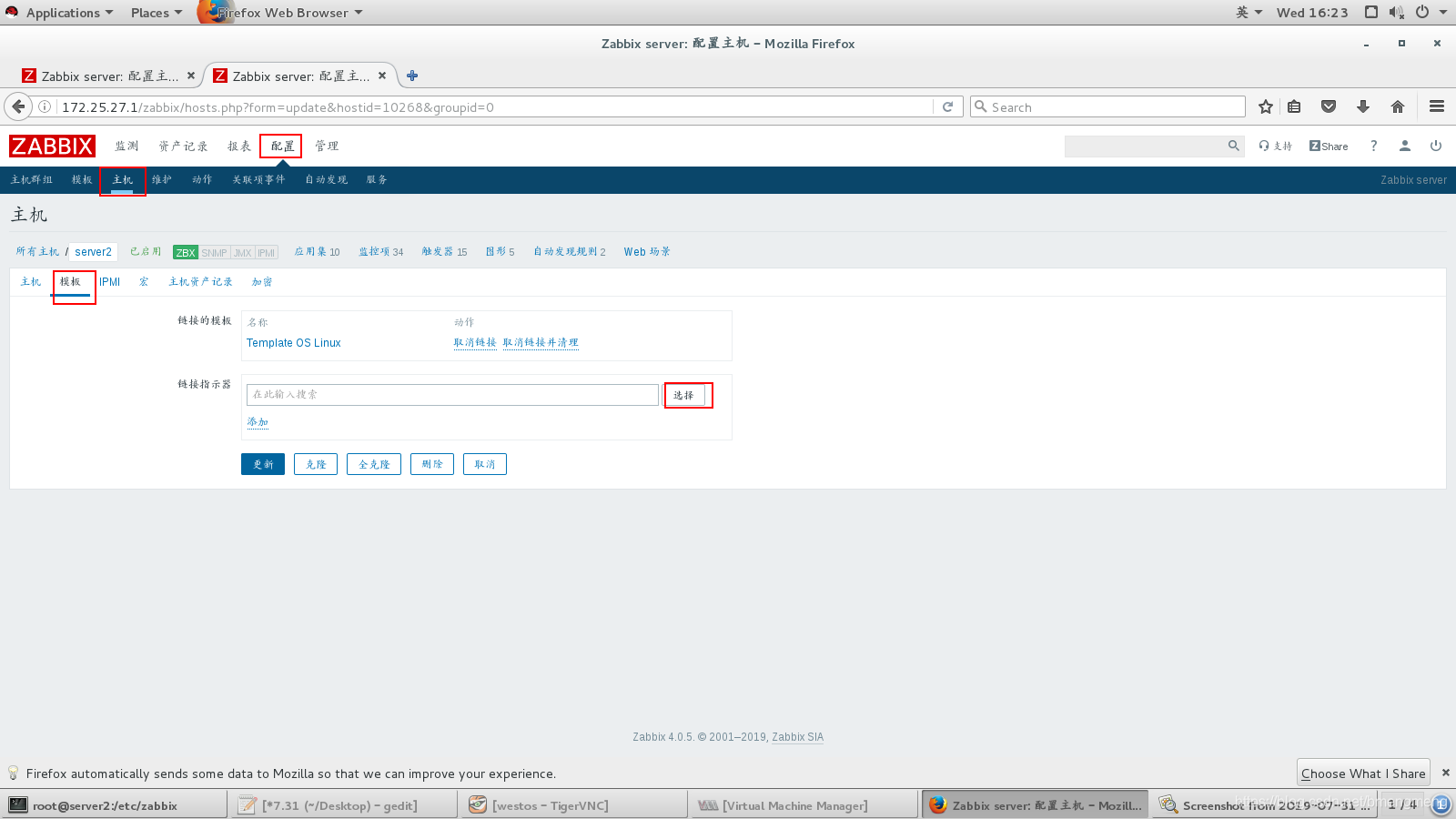This screenshot has height=819, width=1456.
Task: Open Zabbix support link with headset icon
Action: point(1275,146)
